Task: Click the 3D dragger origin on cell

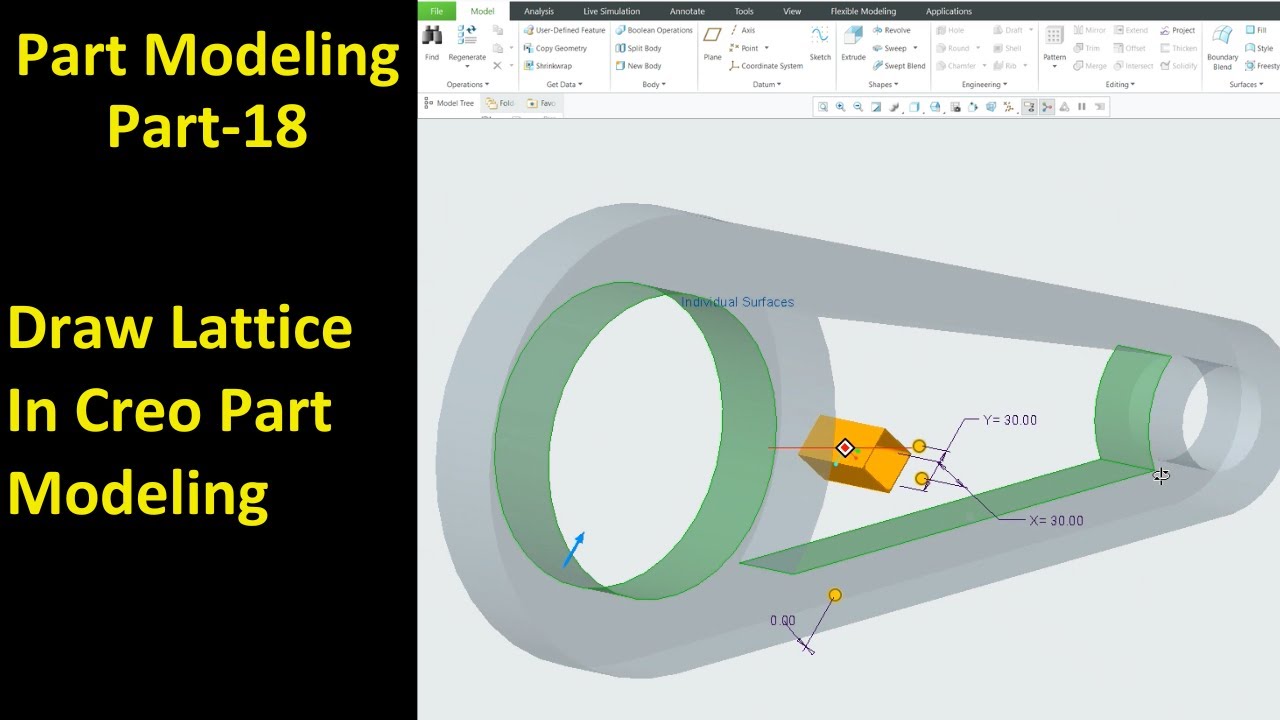Action: [845, 448]
